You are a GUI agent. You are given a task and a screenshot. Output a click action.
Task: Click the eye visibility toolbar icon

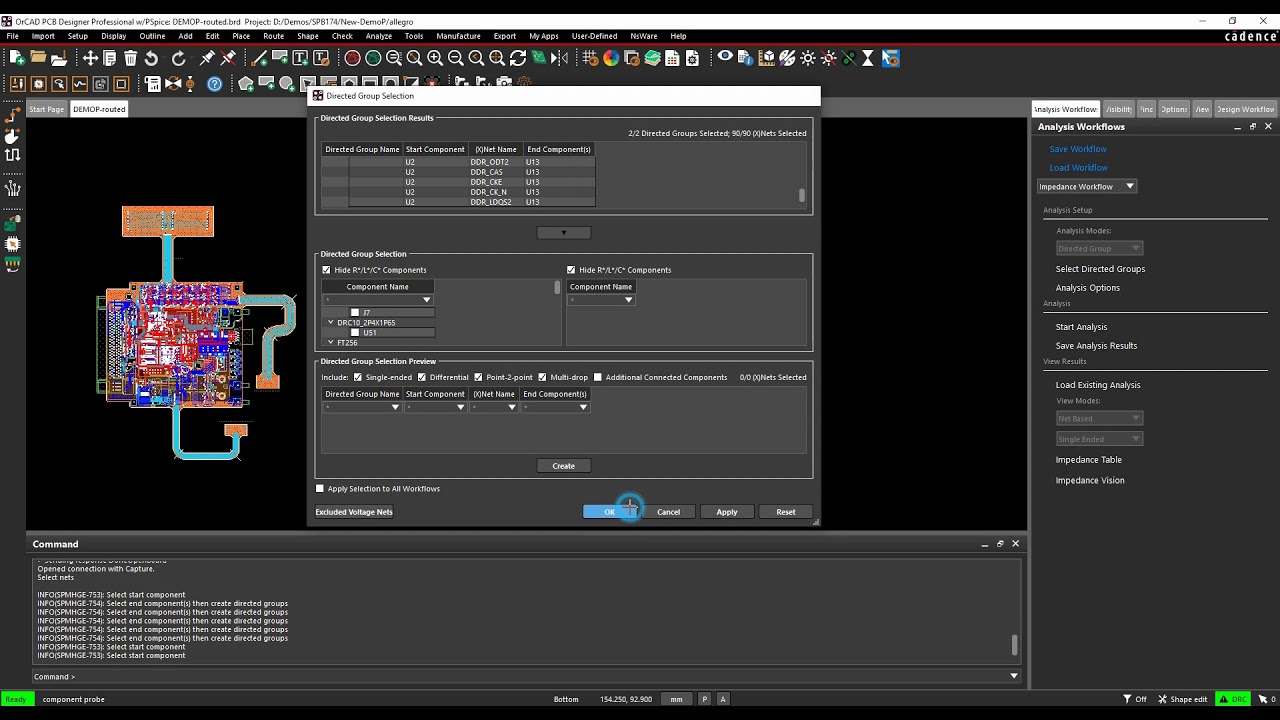(x=725, y=58)
